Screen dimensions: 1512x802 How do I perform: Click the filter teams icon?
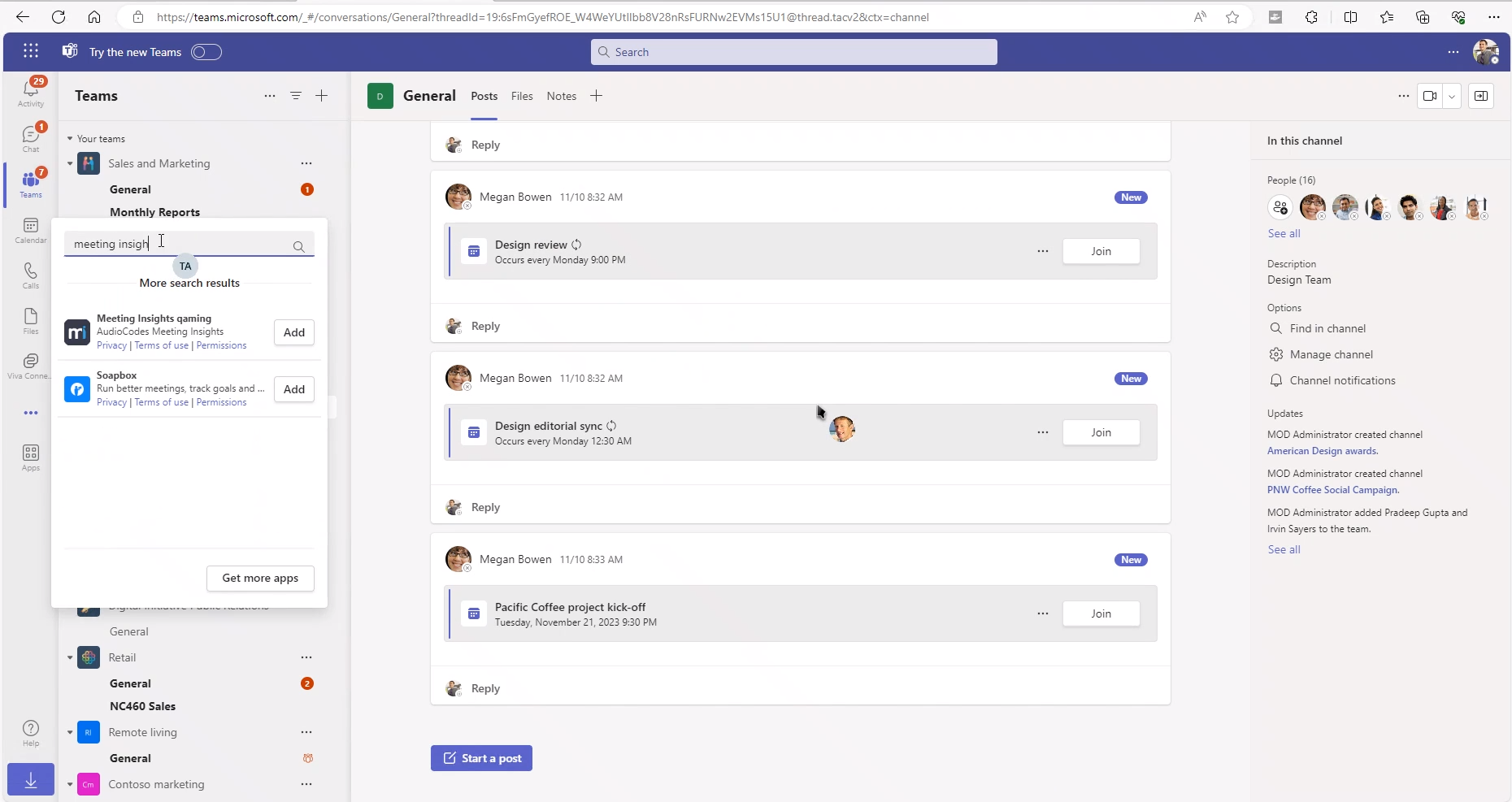pos(296,96)
